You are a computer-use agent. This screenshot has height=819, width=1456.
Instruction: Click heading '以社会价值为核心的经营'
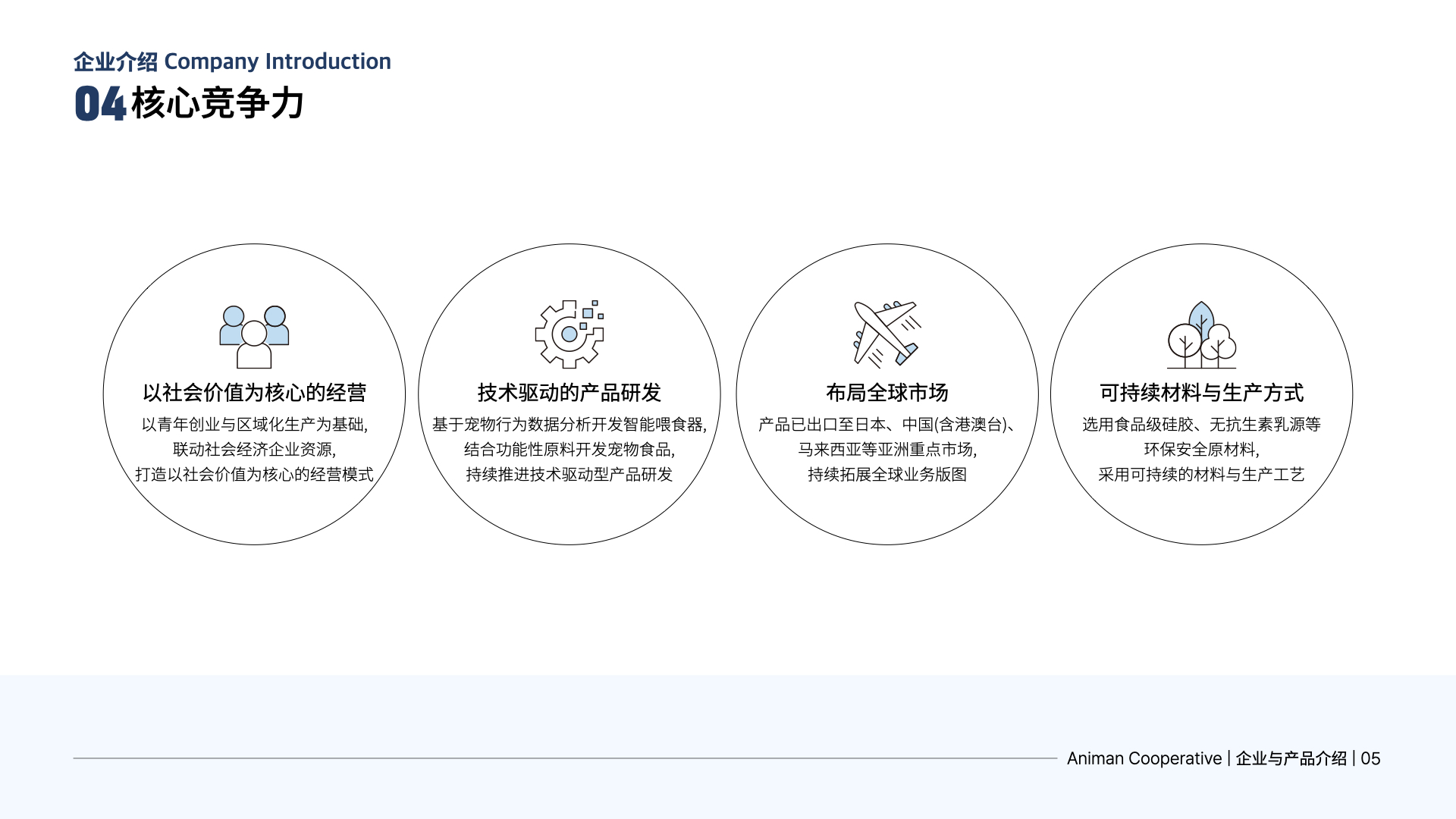point(254,393)
